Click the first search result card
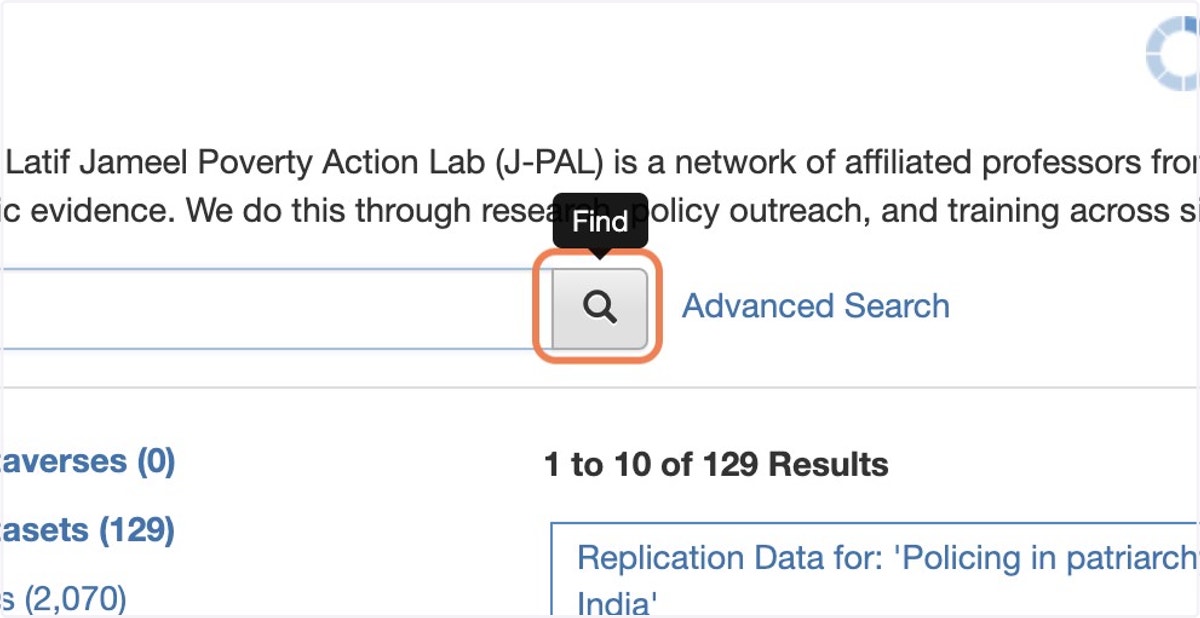The height and width of the screenshot is (618, 1200). pos(875,569)
